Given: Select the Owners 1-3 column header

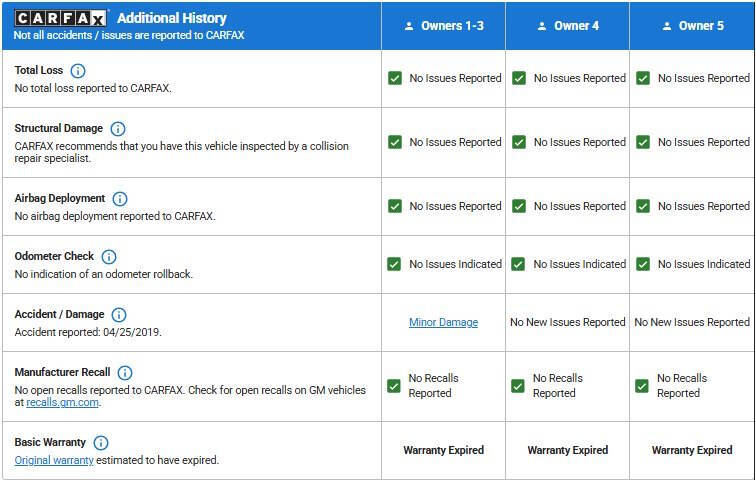Looking at the screenshot, I should (443, 26).
